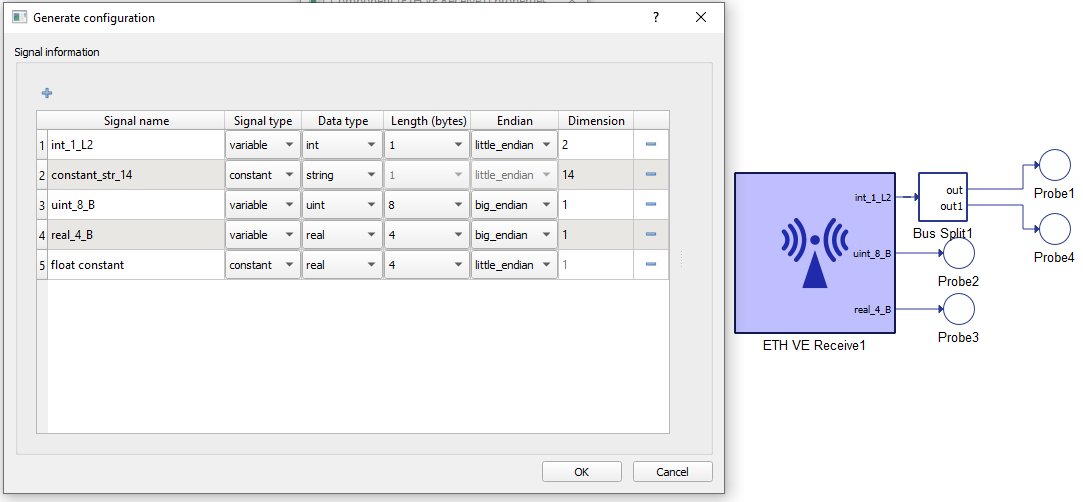1083x502 pixels.
Task: Expand Length dropdown for real_4_B row
Action: click(427, 235)
